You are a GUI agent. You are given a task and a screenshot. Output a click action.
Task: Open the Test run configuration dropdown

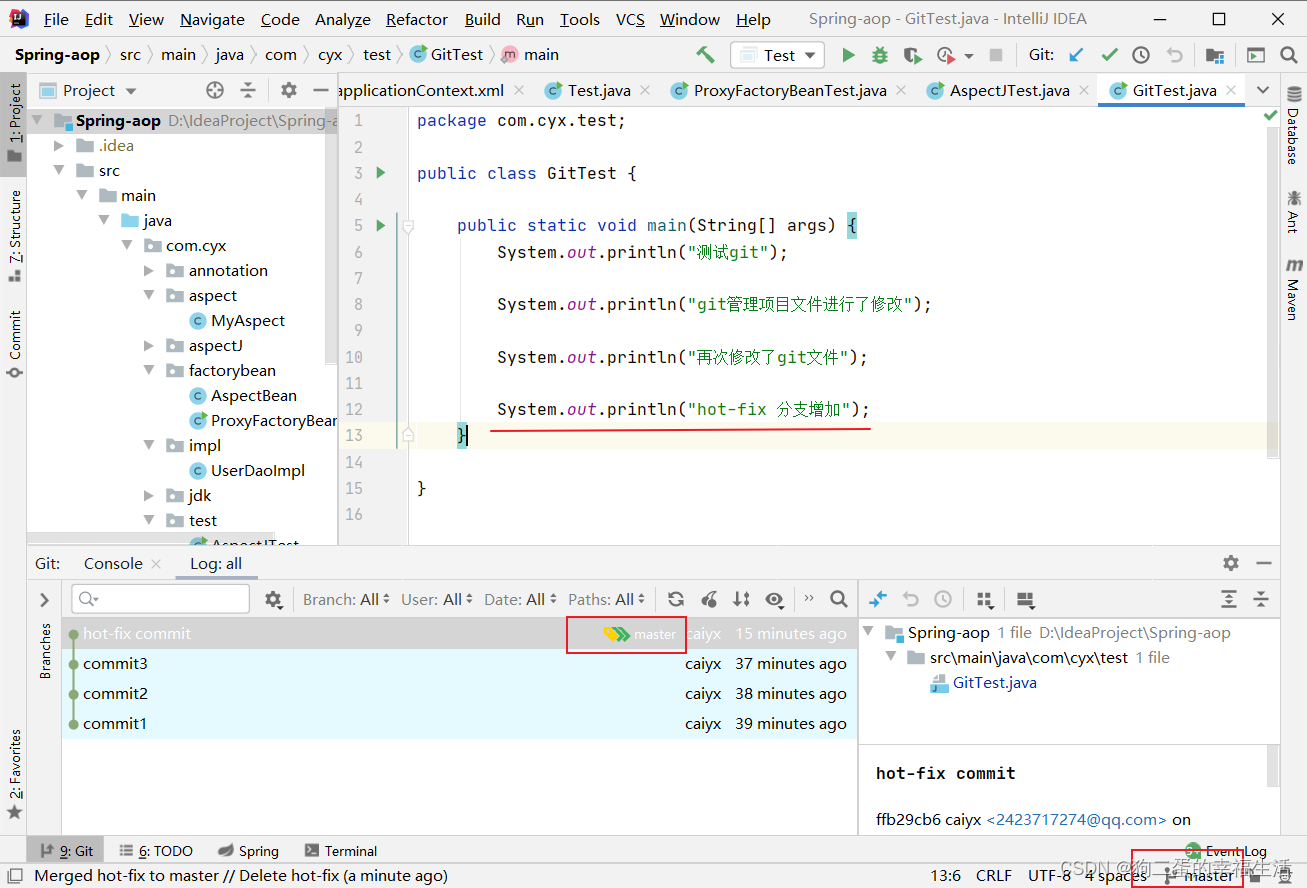[x=778, y=55]
